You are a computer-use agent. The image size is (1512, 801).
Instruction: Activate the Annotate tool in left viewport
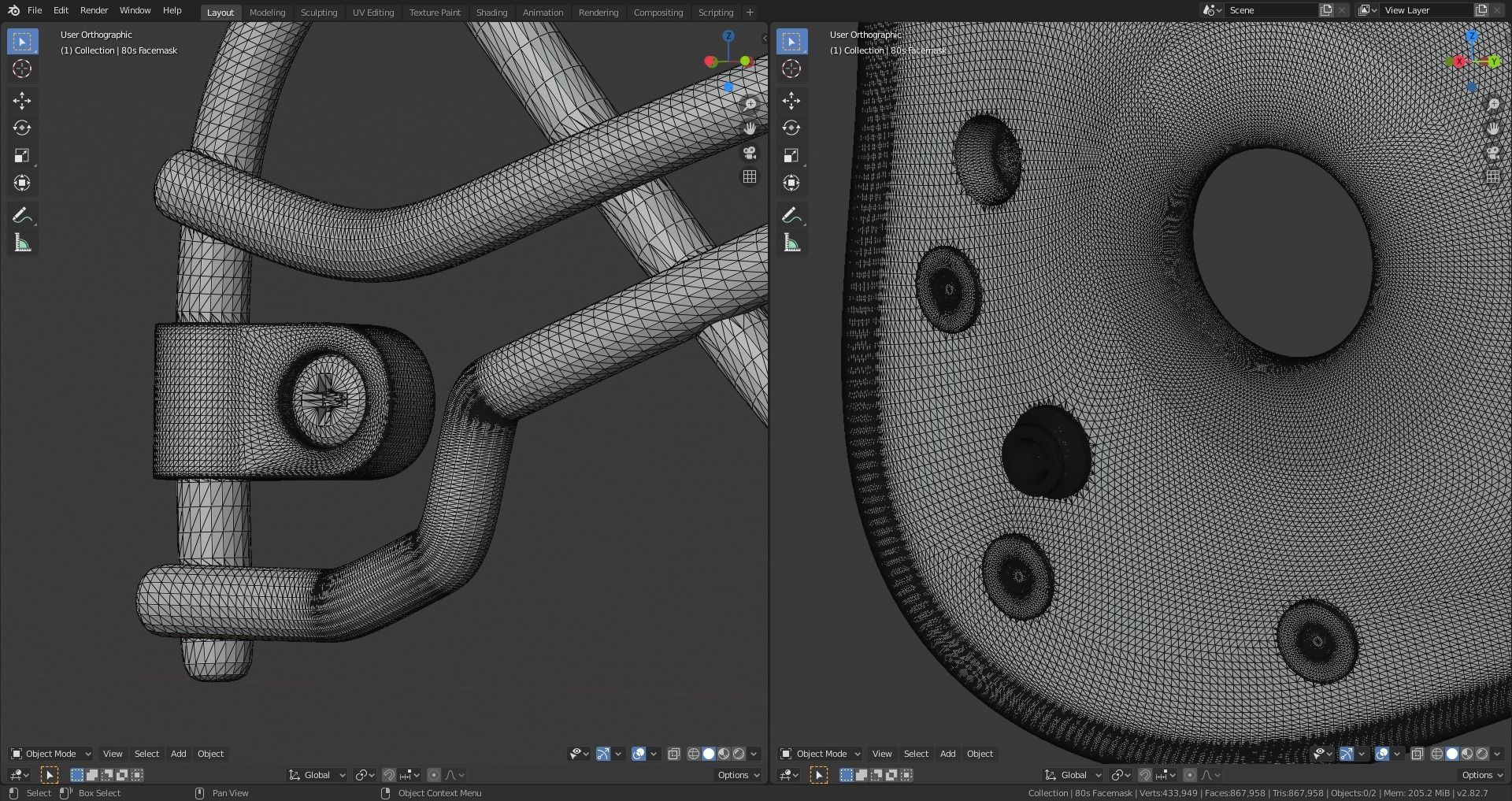[x=22, y=215]
